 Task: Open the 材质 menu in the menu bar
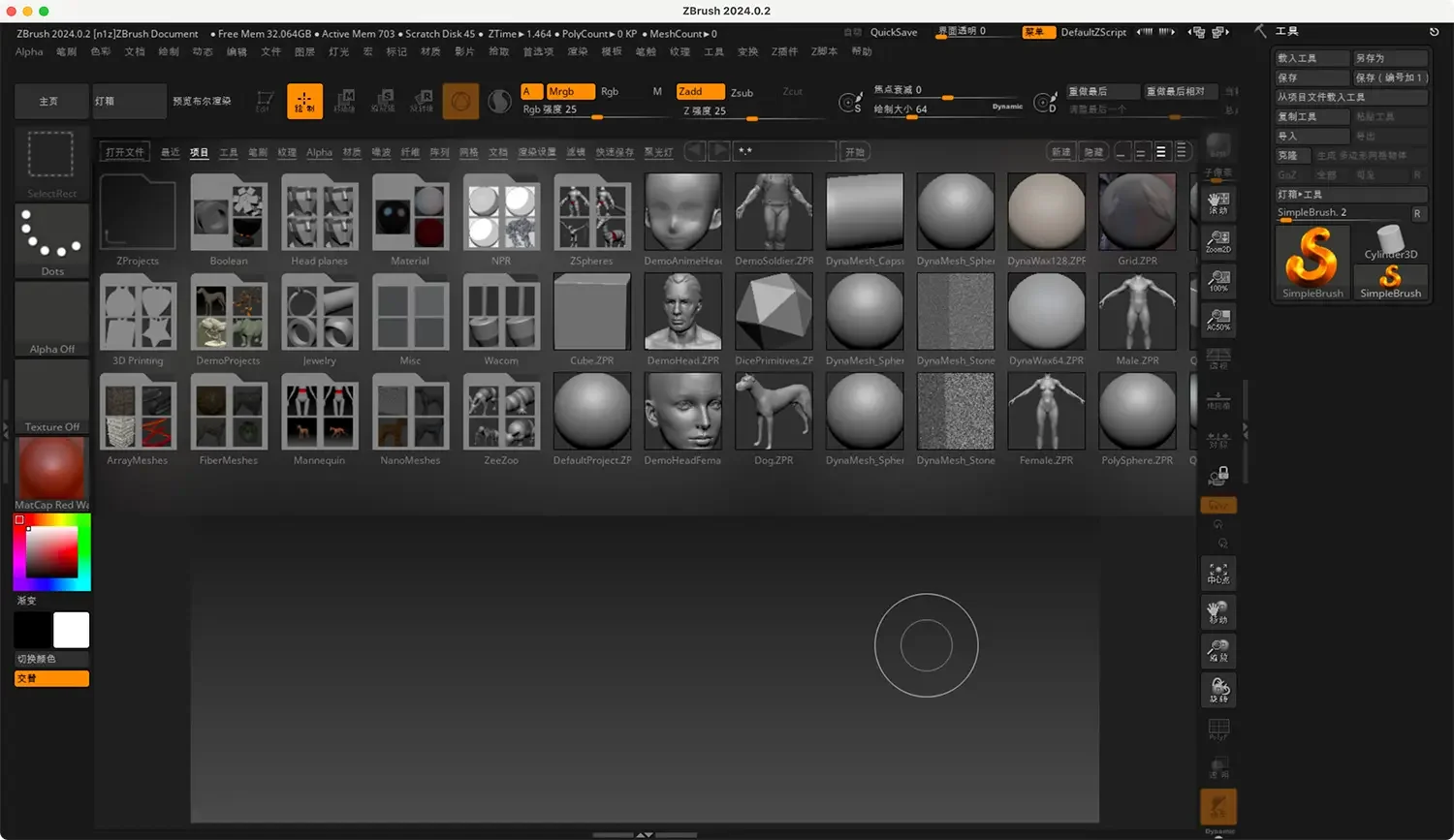click(x=430, y=51)
